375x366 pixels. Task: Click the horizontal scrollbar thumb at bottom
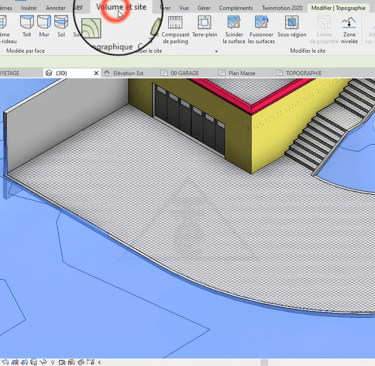pyautogui.click(x=264, y=362)
